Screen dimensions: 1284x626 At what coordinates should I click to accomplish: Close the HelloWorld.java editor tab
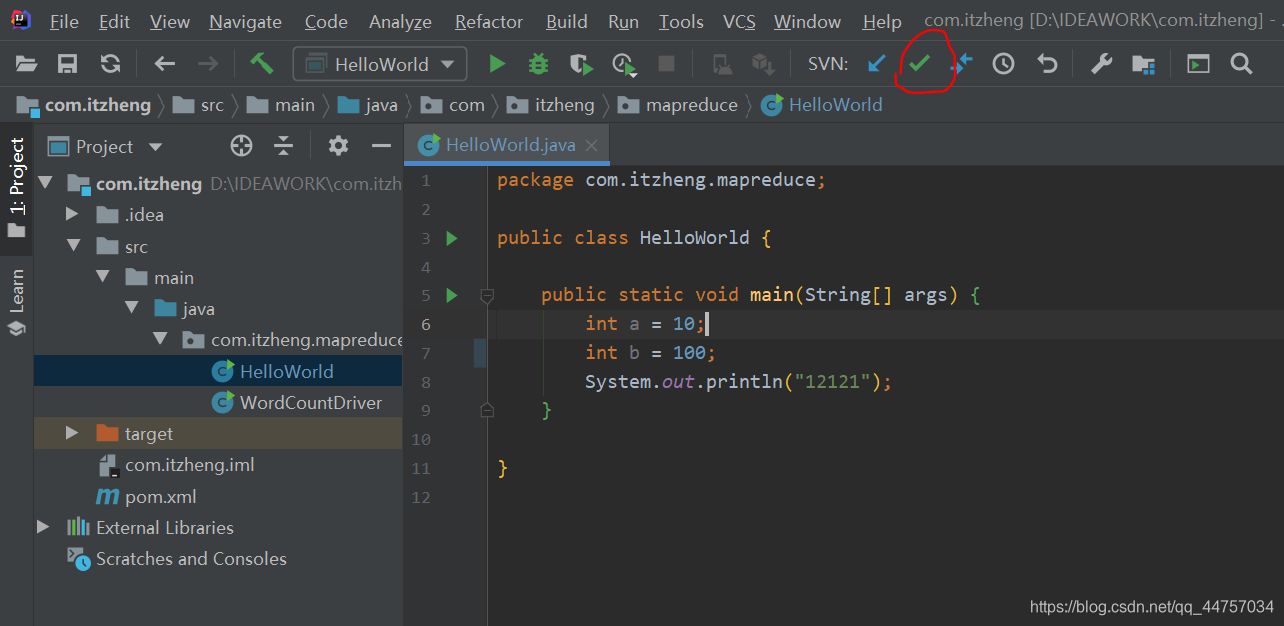click(591, 146)
